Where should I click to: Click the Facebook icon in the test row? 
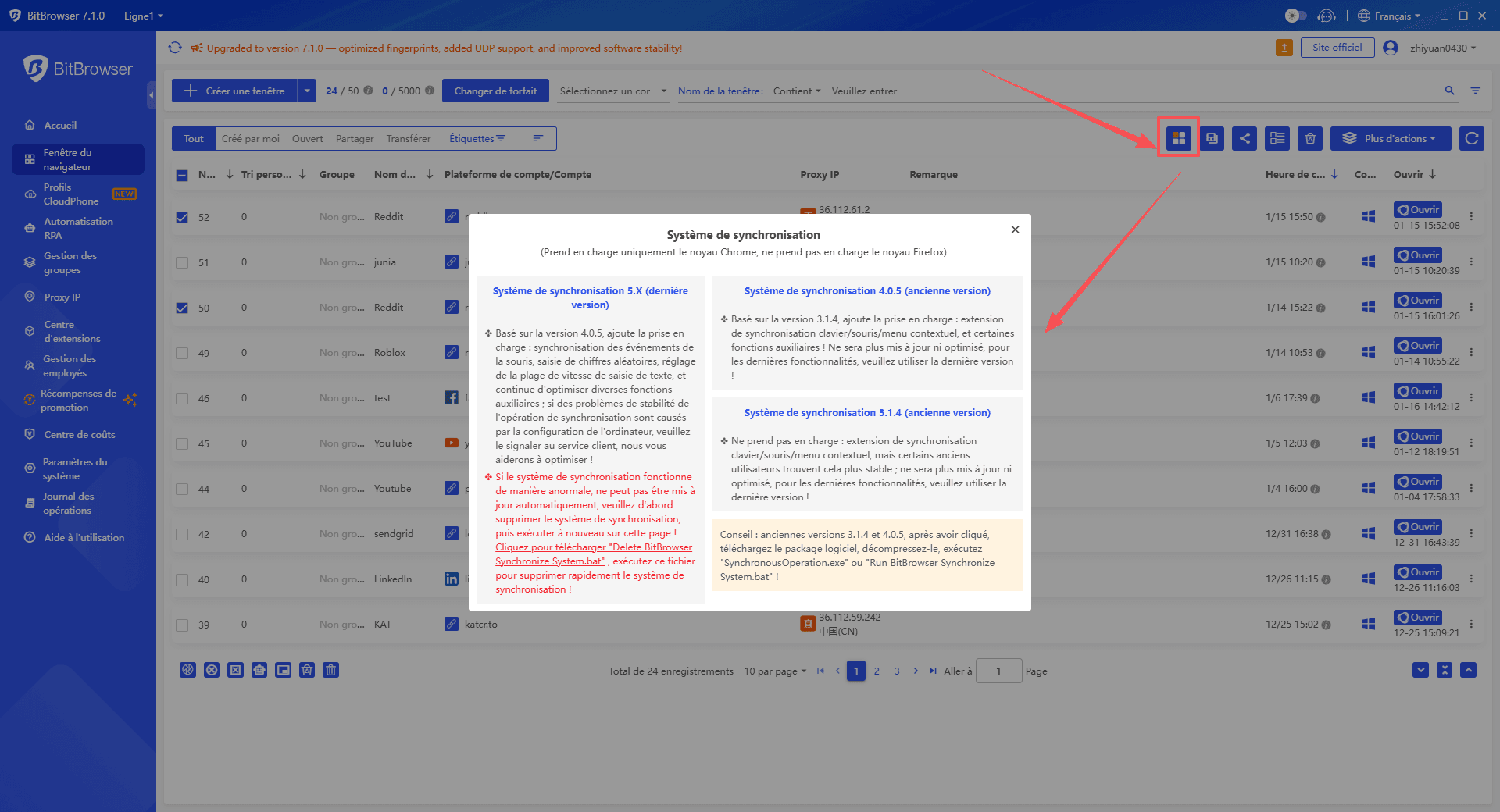pos(452,397)
